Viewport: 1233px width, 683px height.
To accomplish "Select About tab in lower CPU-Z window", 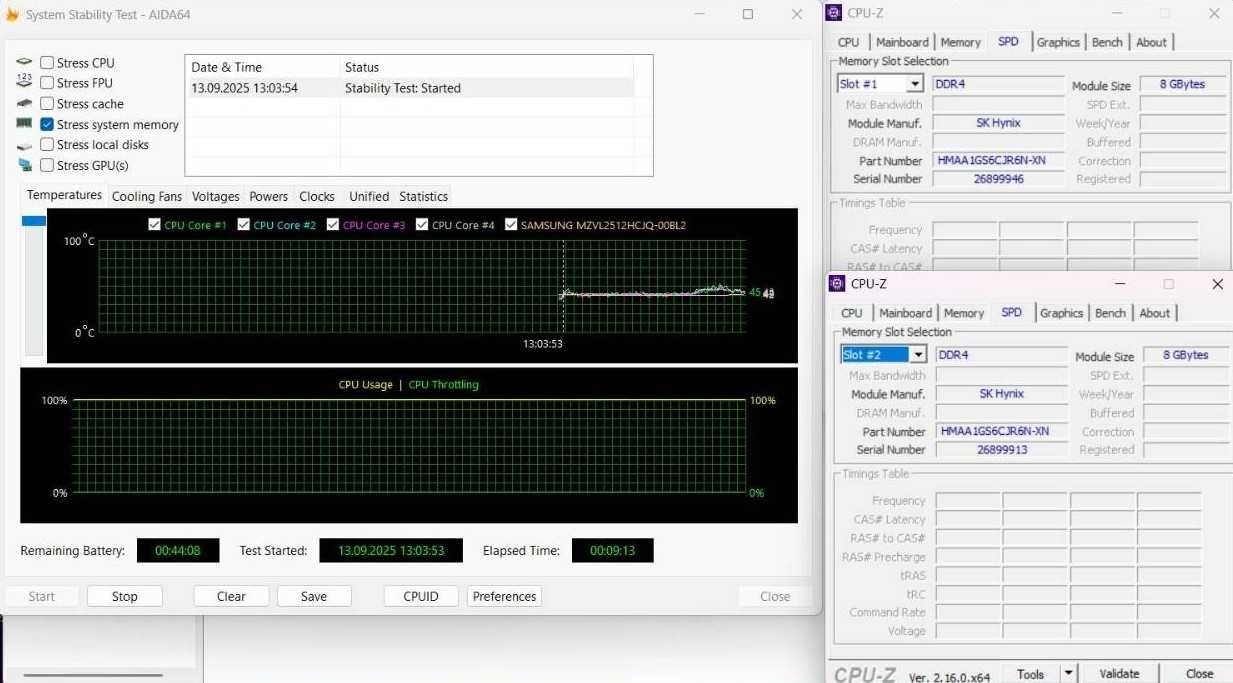I will pos(1154,313).
